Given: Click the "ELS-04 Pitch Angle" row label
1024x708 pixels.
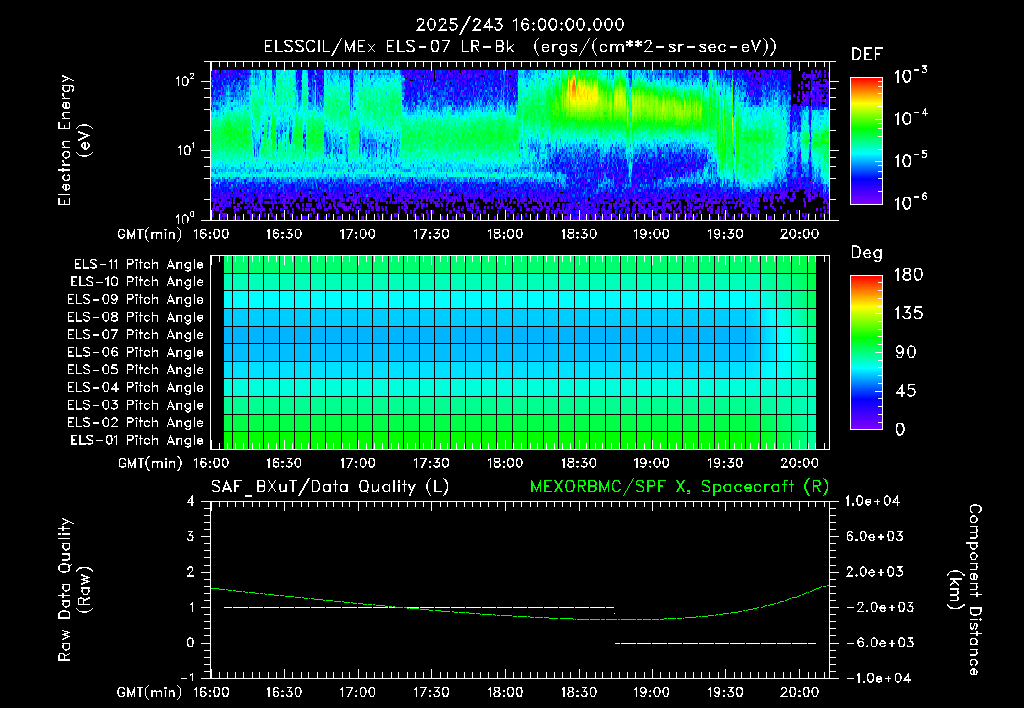Looking at the screenshot, I should point(135,387).
